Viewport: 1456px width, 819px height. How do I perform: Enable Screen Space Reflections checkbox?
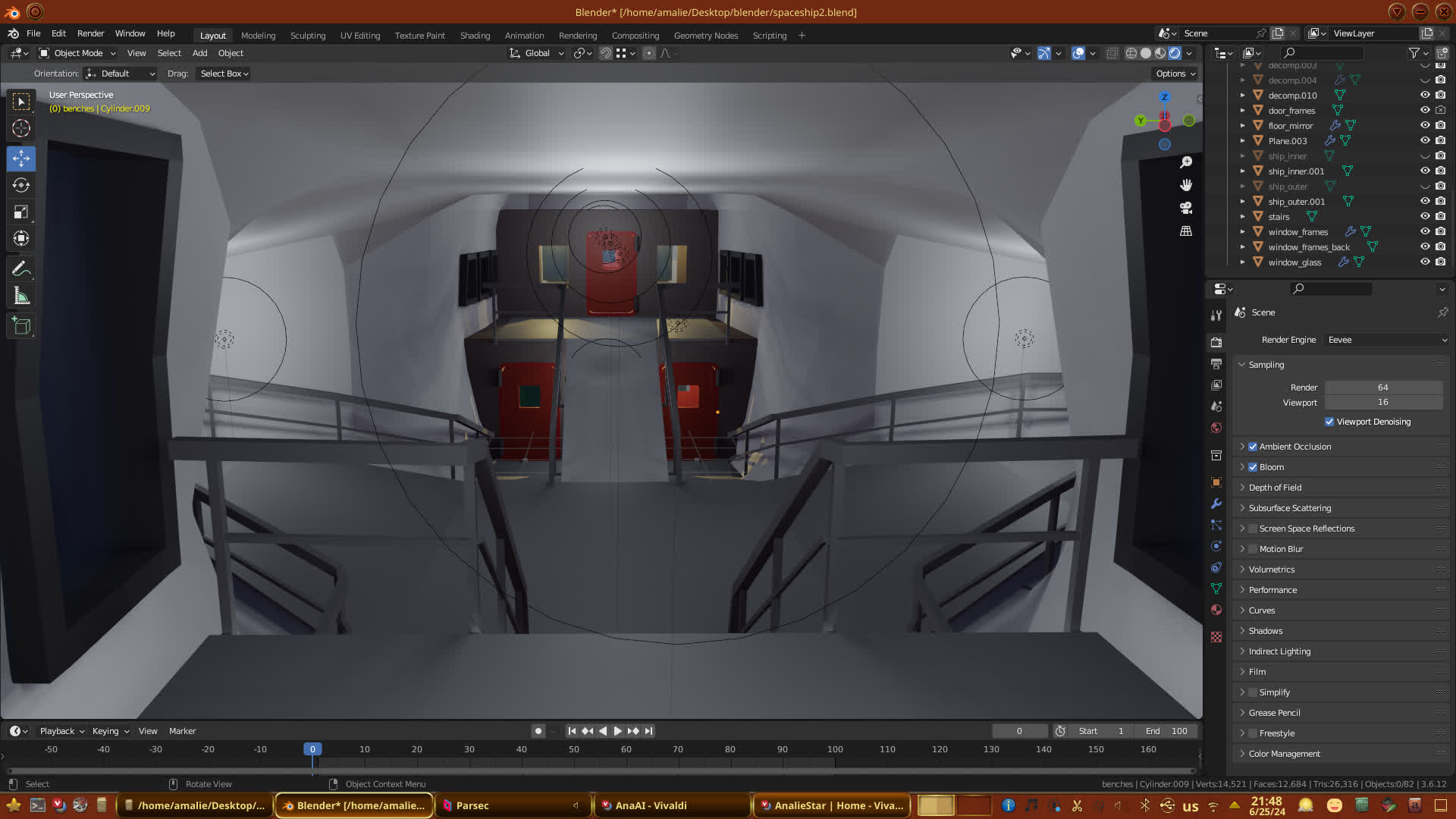[1253, 529]
